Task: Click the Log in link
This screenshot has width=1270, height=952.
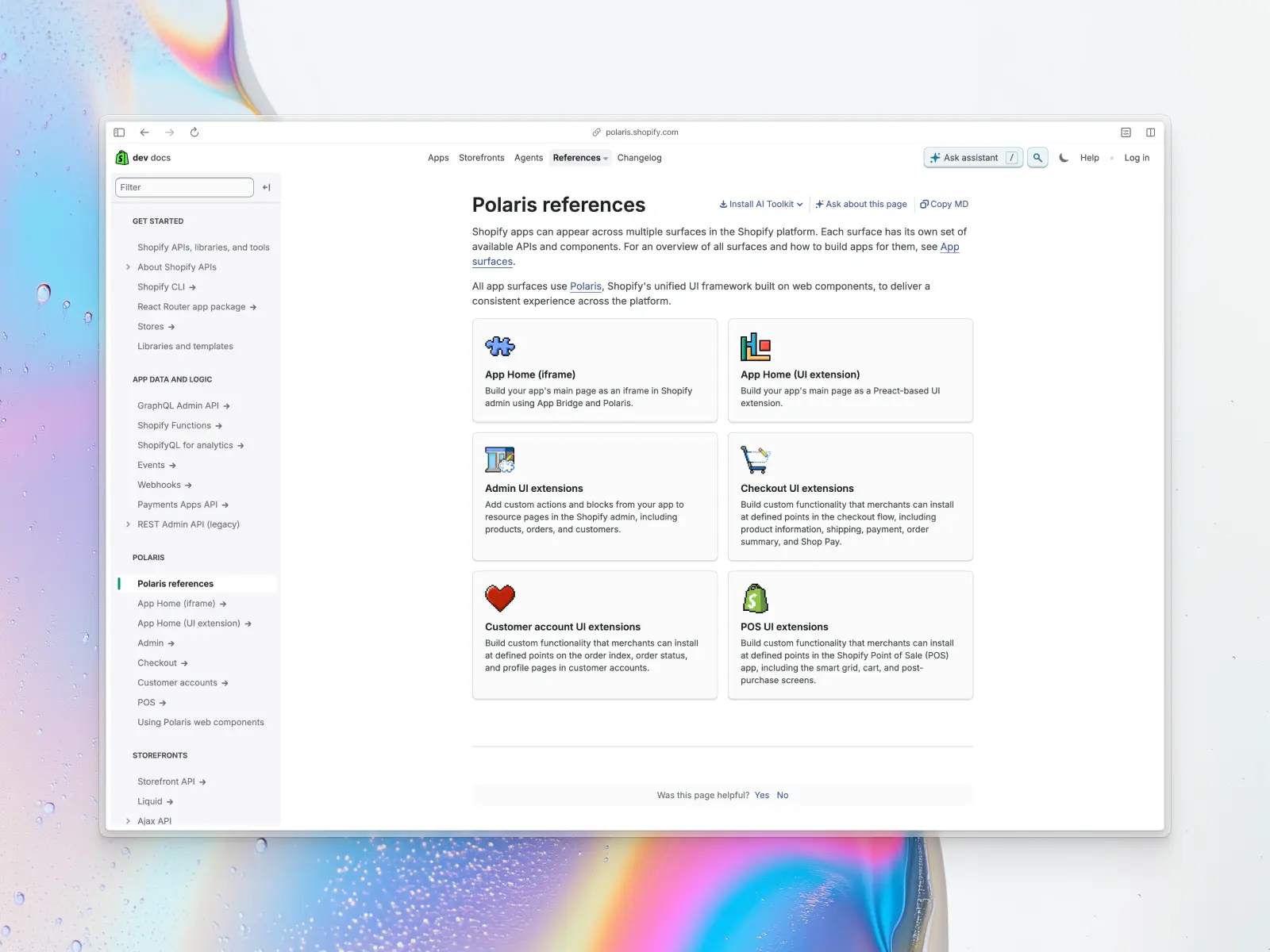Action: click(1137, 158)
